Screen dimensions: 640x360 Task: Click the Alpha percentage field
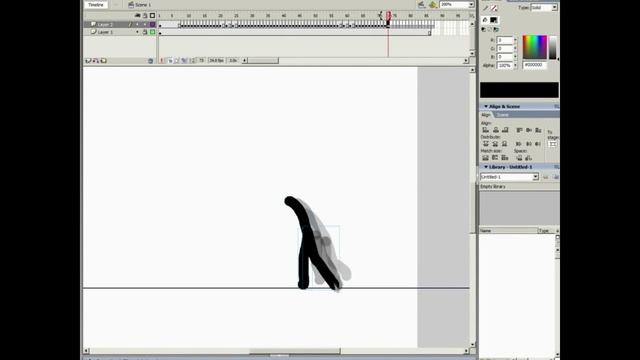505,65
